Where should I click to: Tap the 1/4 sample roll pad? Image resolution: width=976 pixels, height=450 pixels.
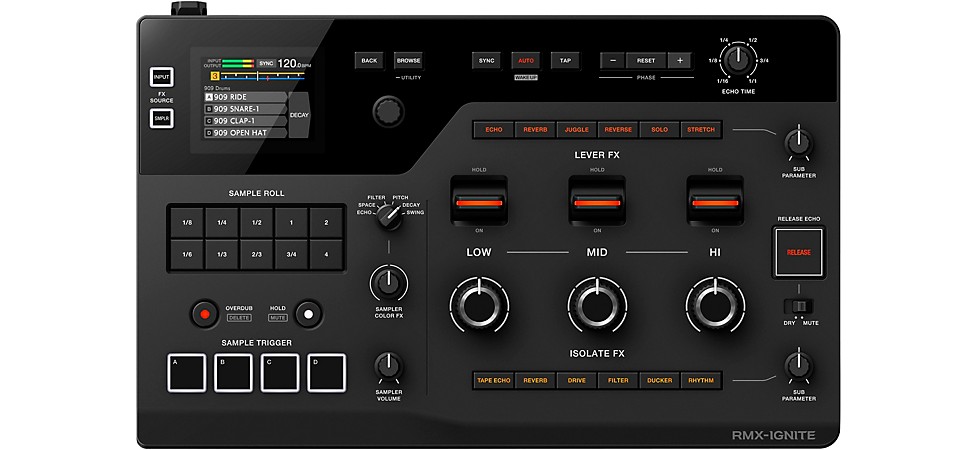coord(222,222)
